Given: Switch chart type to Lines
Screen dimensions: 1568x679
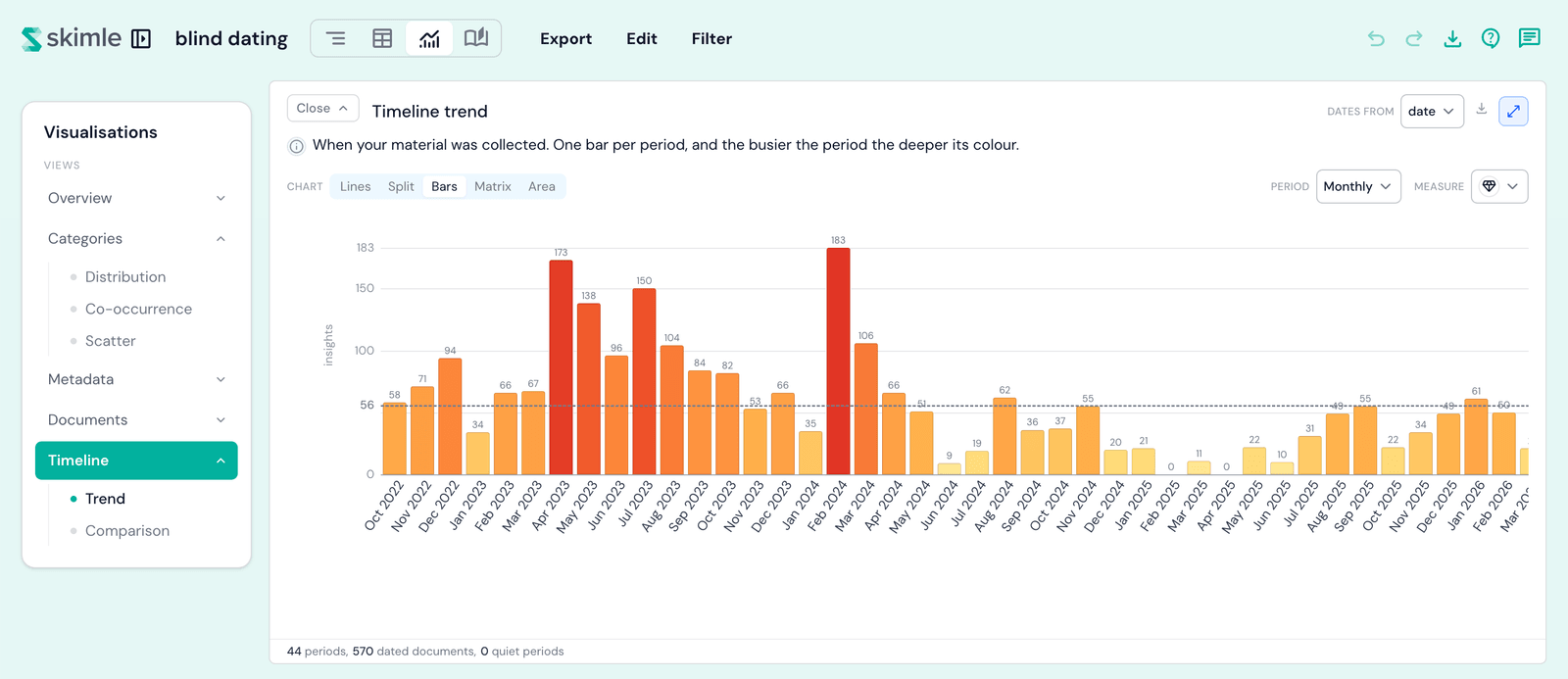Looking at the screenshot, I should pyautogui.click(x=355, y=186).
